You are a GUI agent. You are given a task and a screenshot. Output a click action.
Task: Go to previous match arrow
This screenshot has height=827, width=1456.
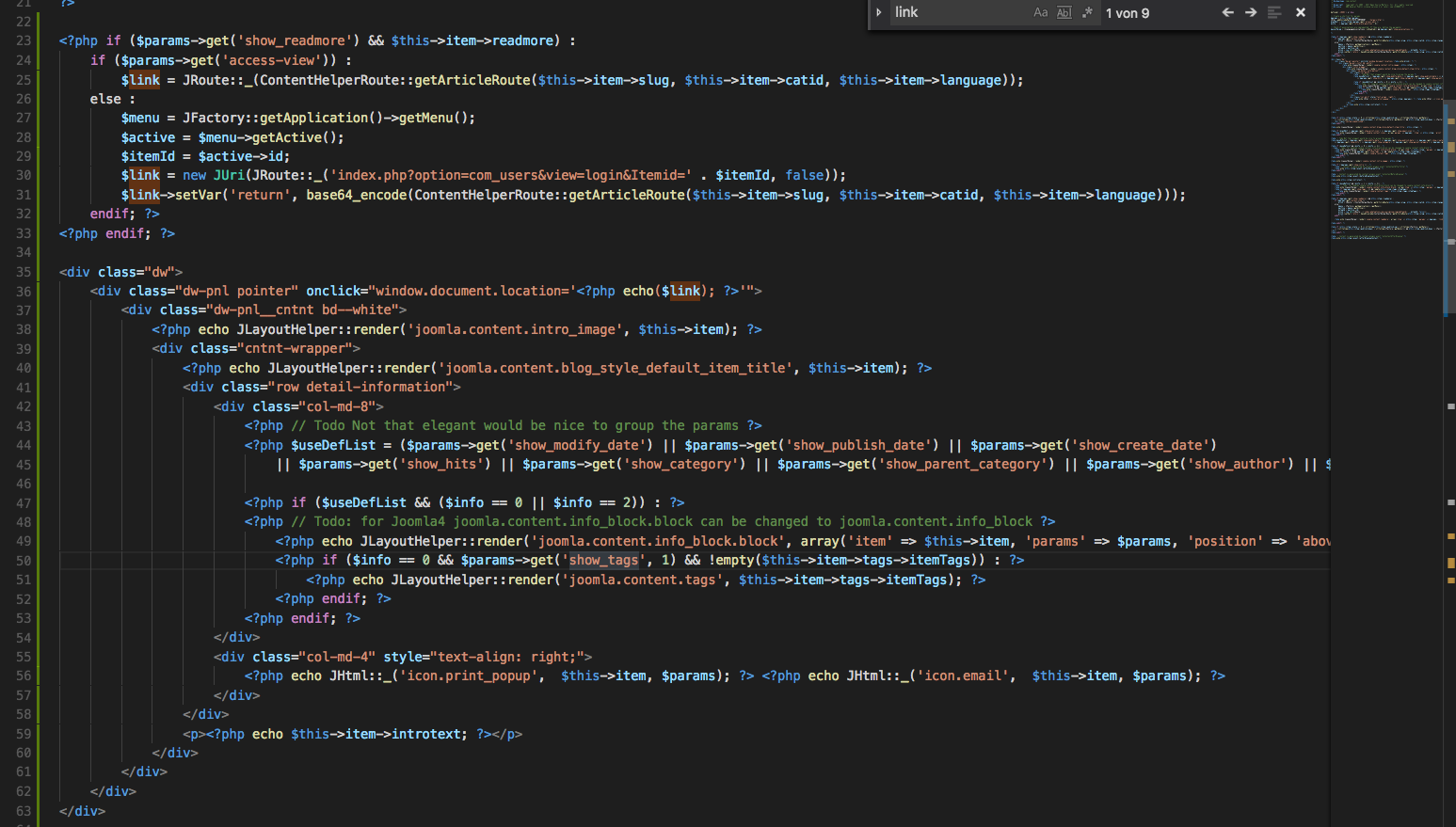point(1227,12)
